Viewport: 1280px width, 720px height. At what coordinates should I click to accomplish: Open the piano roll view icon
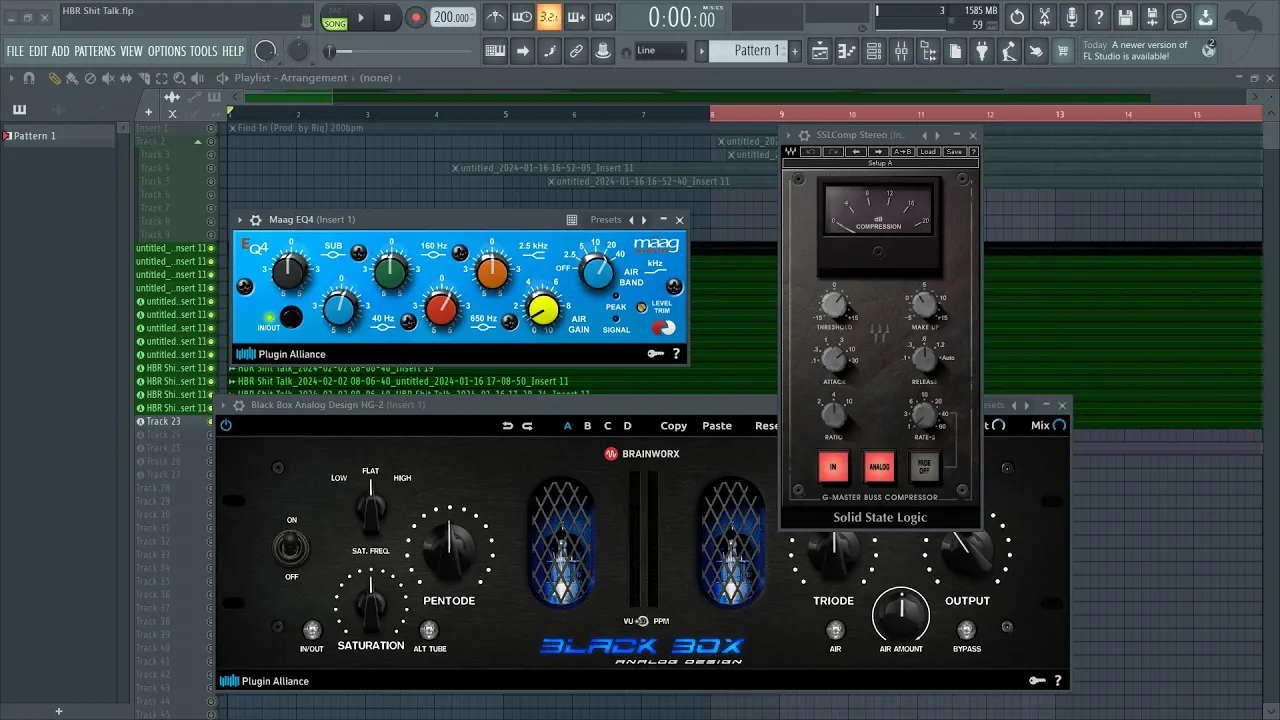[846, 51]
